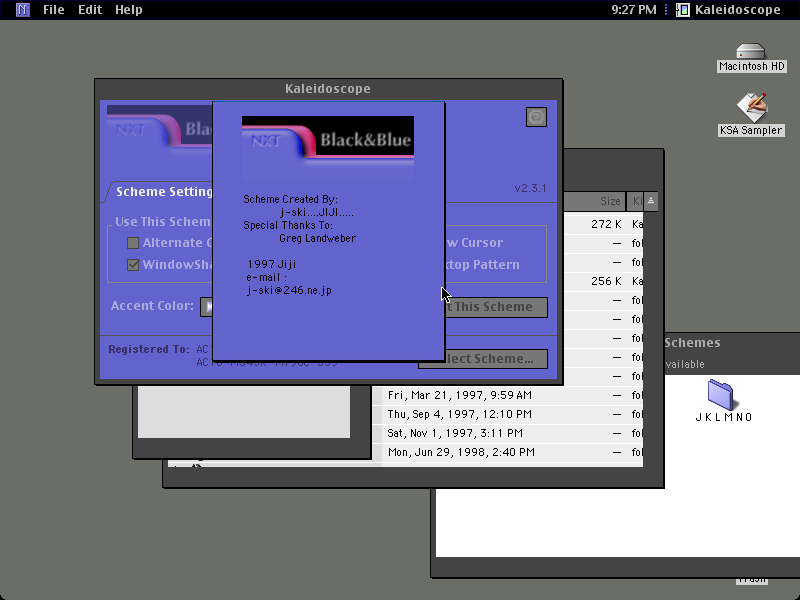This screenshot has height=600, width=800.
Task: Open the Kaleidoscope application menu in the menu bar
Action: pyautogui.click(x=728, y=10)
